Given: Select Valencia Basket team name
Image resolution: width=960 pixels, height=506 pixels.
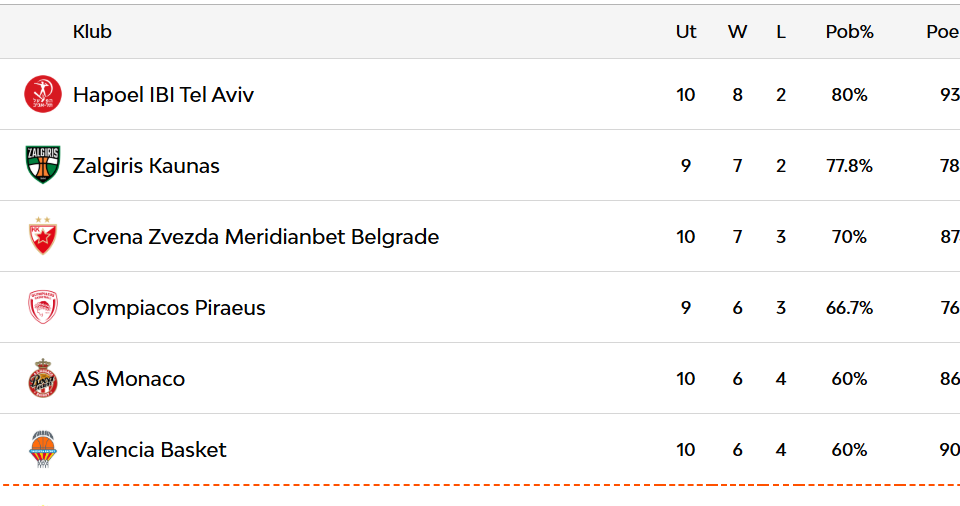Looking at the screenshot, I should (150, 450).
